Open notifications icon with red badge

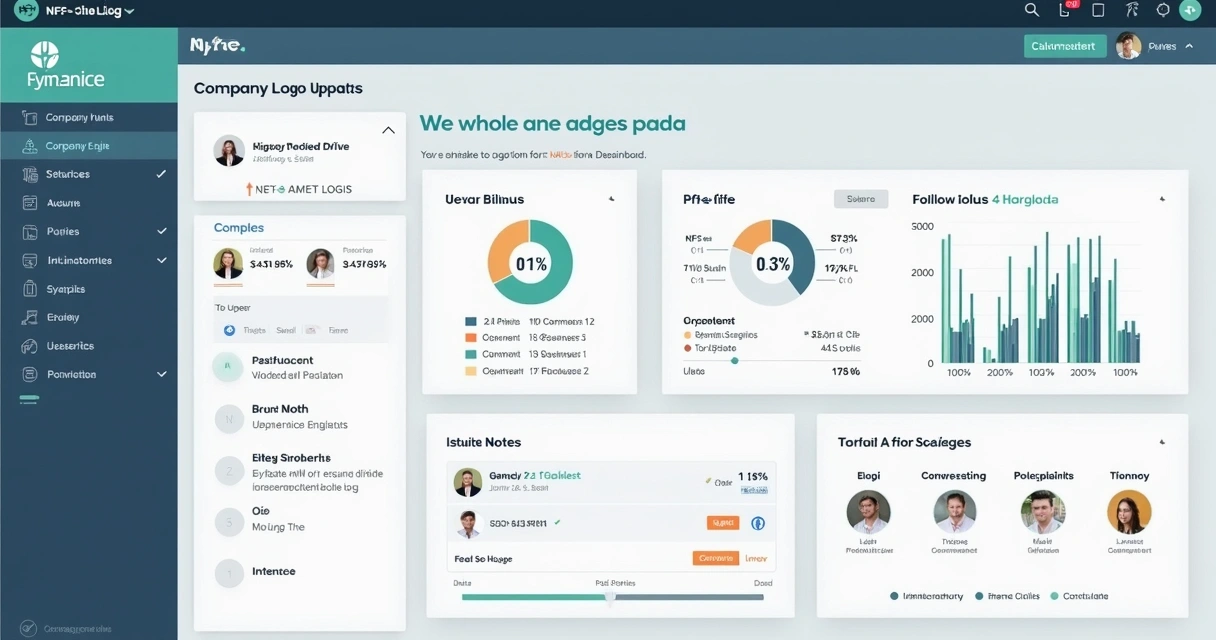coord(1065,10)
